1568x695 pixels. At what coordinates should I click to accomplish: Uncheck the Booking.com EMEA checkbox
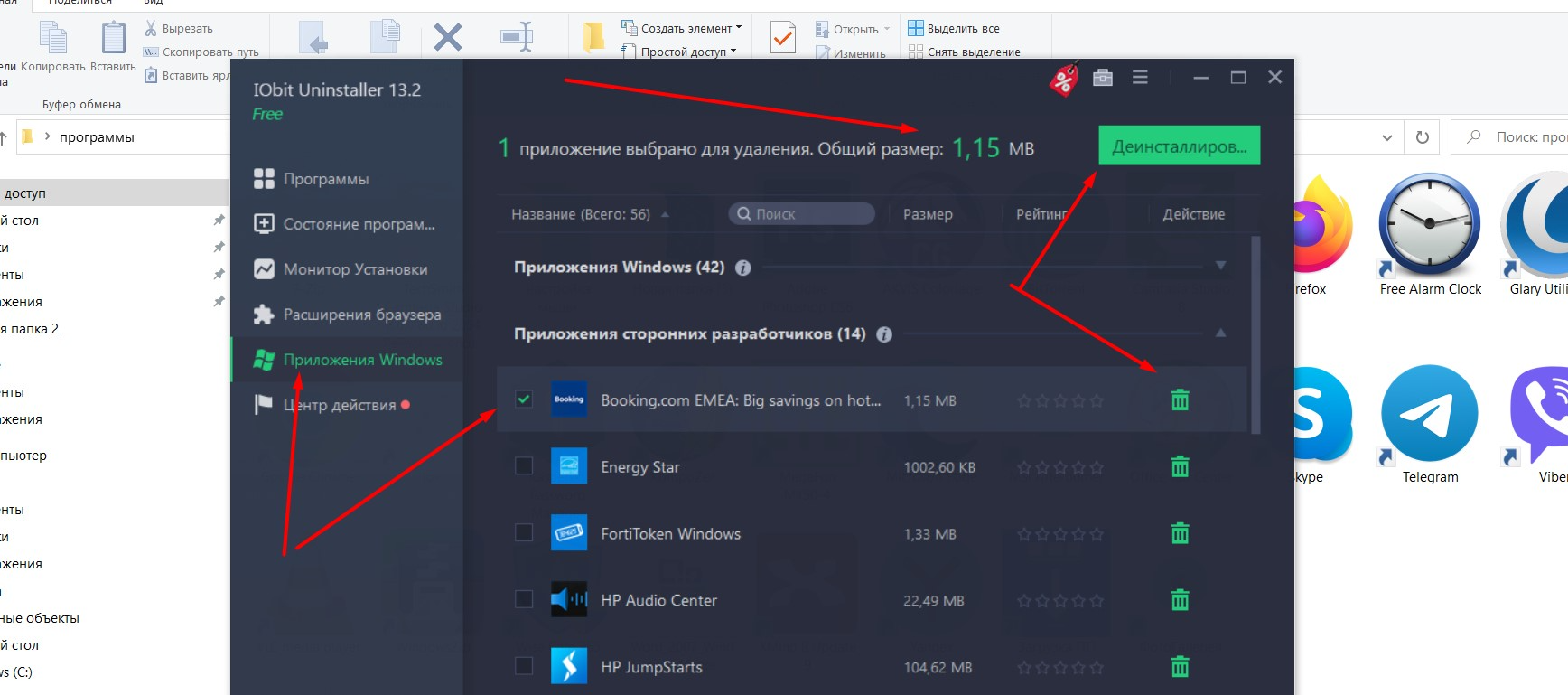pyautogui.click(x=524, y=399)
